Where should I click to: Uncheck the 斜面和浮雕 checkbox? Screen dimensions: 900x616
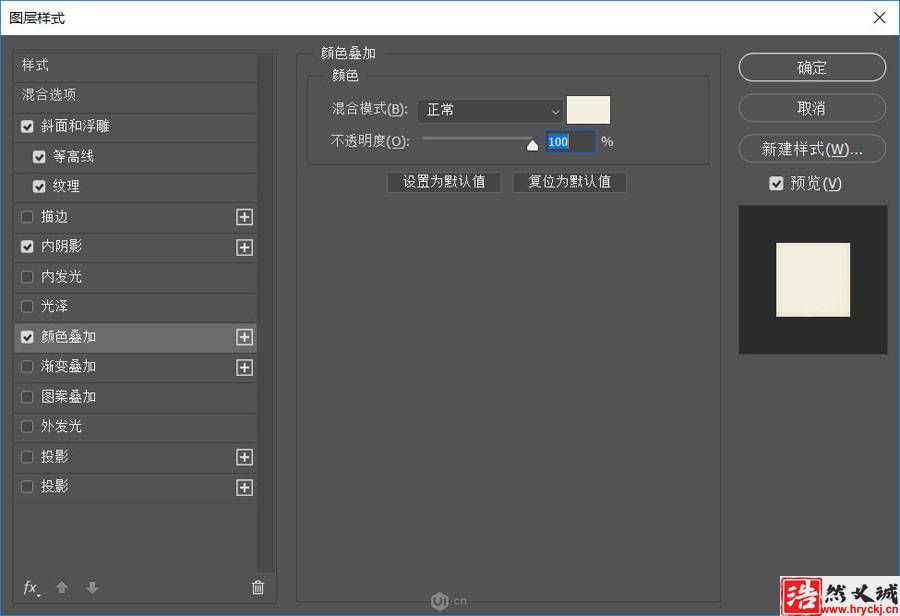27,126
